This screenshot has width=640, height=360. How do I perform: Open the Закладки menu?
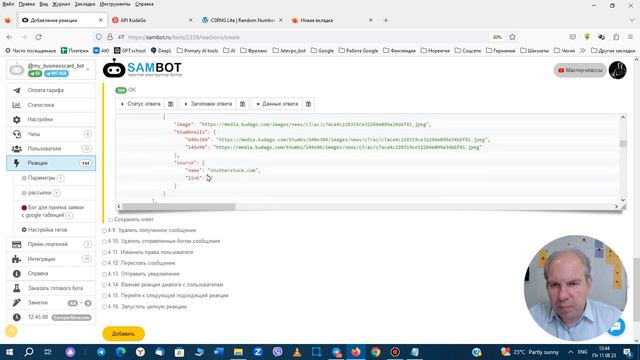click(x=85, y=4)
